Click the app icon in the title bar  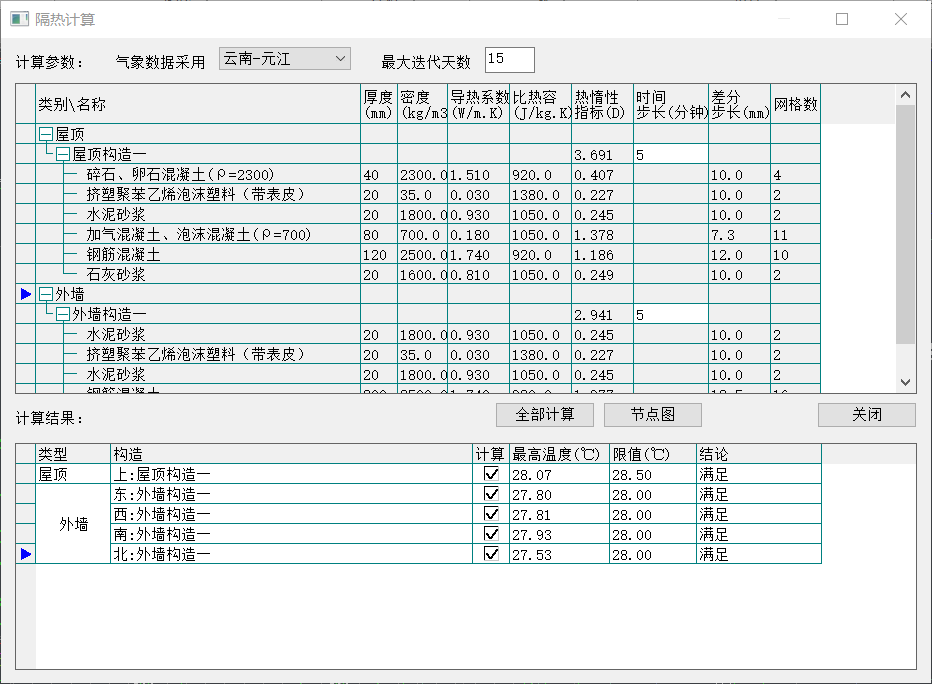pyautogui.click(x=19, y=19)
